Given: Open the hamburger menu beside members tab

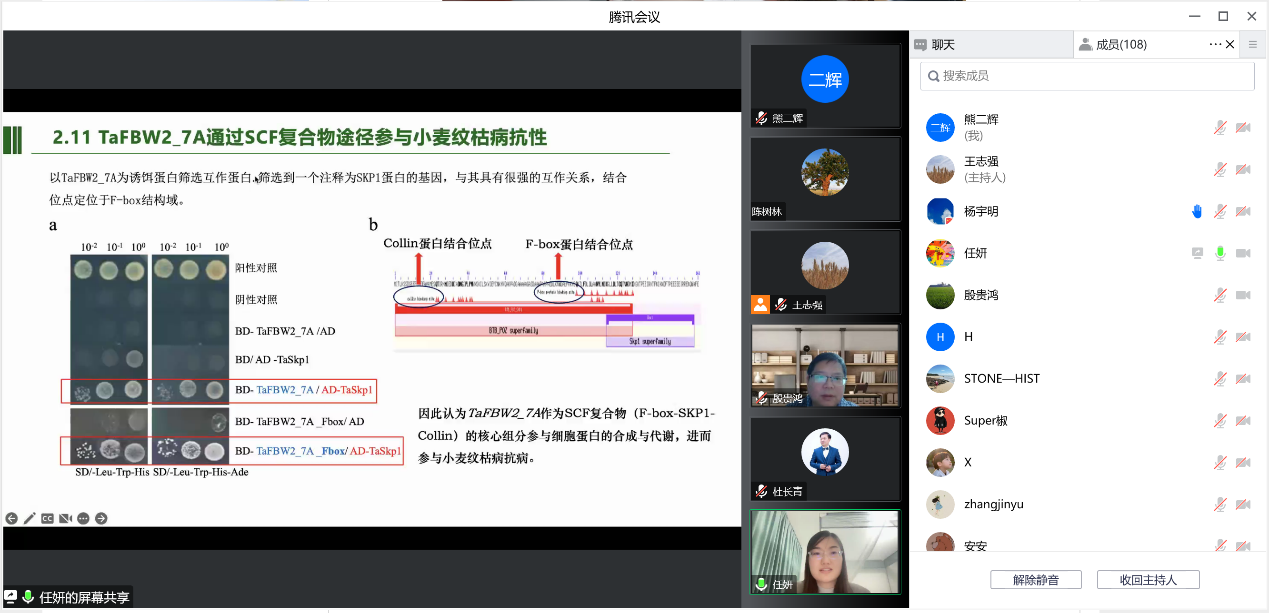Looking at the screenshot, I should tap(1253, 45).
